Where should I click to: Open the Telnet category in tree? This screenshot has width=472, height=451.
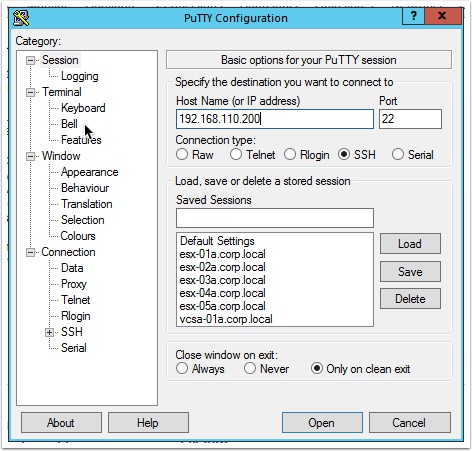pos(76,300)
